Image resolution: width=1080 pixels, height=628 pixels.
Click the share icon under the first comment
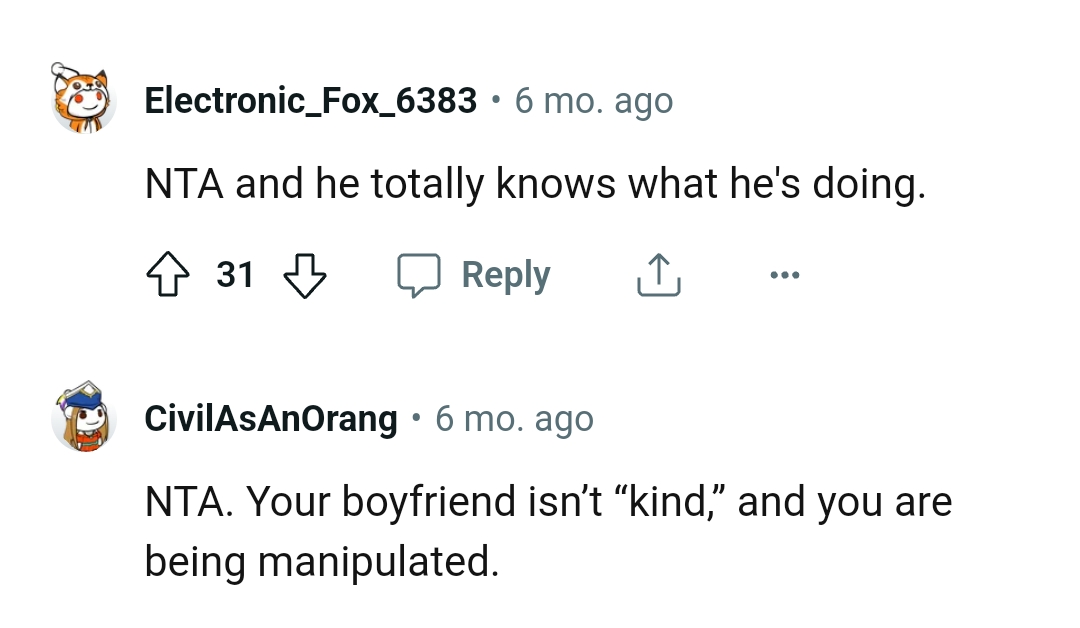[657, 274]
